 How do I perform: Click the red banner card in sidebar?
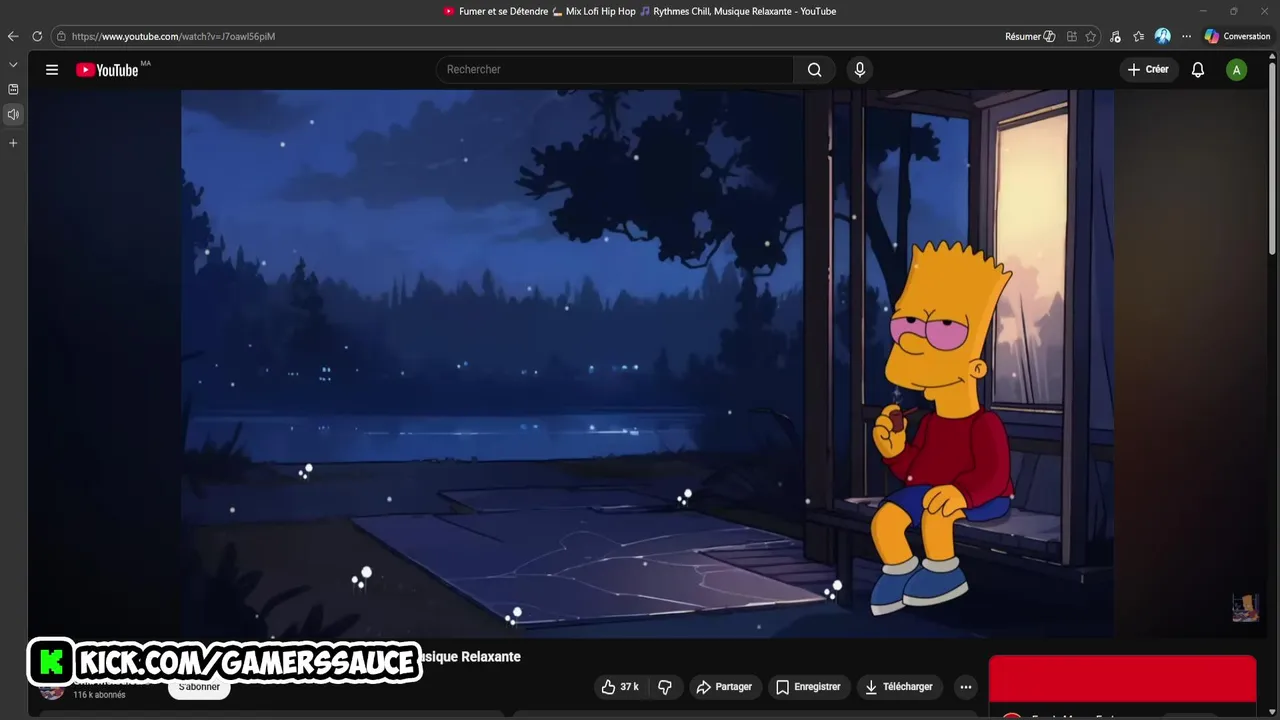point(1122,680)
